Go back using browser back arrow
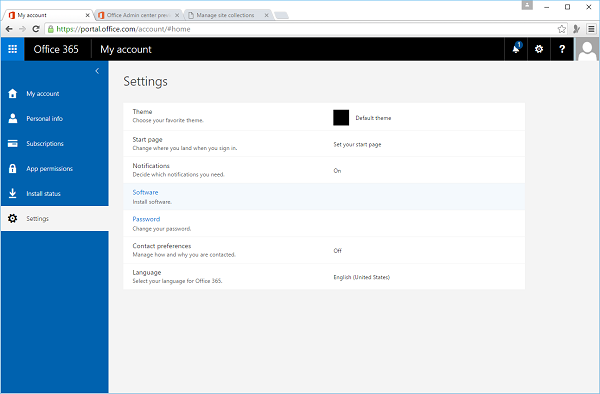The width and height of the screenshot is (600, 394). (x=9, y=29)
